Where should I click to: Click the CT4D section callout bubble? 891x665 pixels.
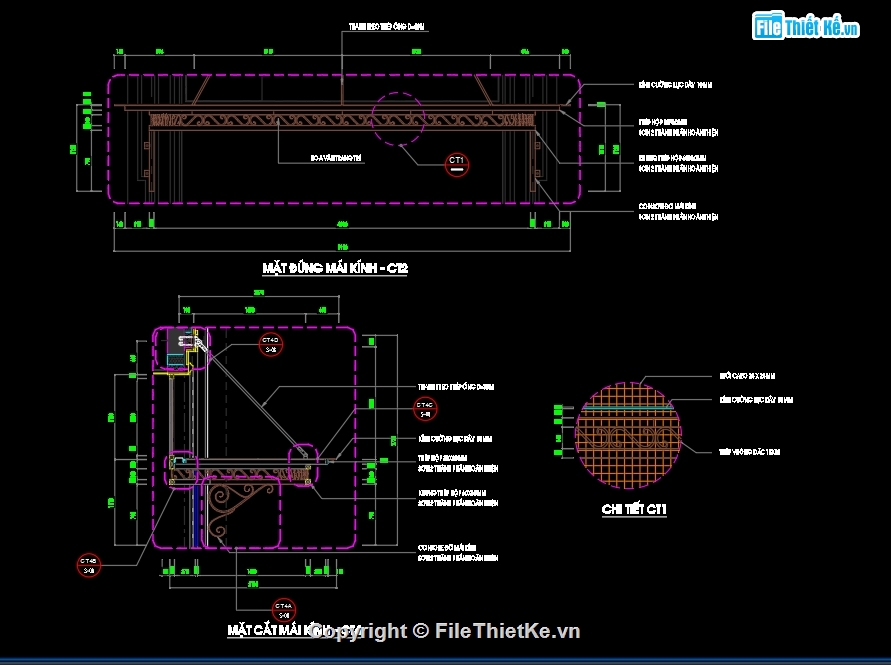[270, 345]
